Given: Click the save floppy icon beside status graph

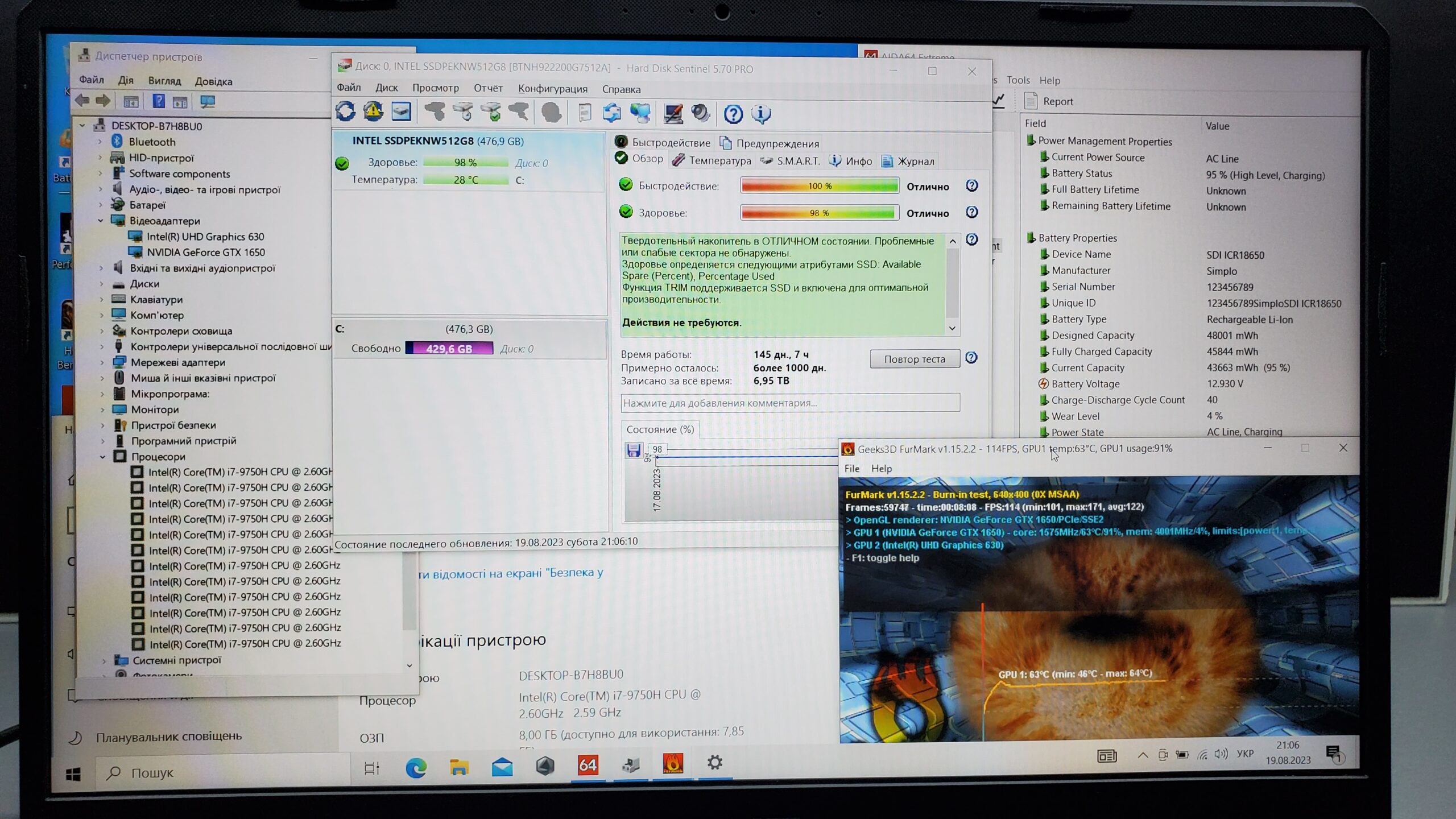Looking at the screenshot, I should click(x=634, y=450).
